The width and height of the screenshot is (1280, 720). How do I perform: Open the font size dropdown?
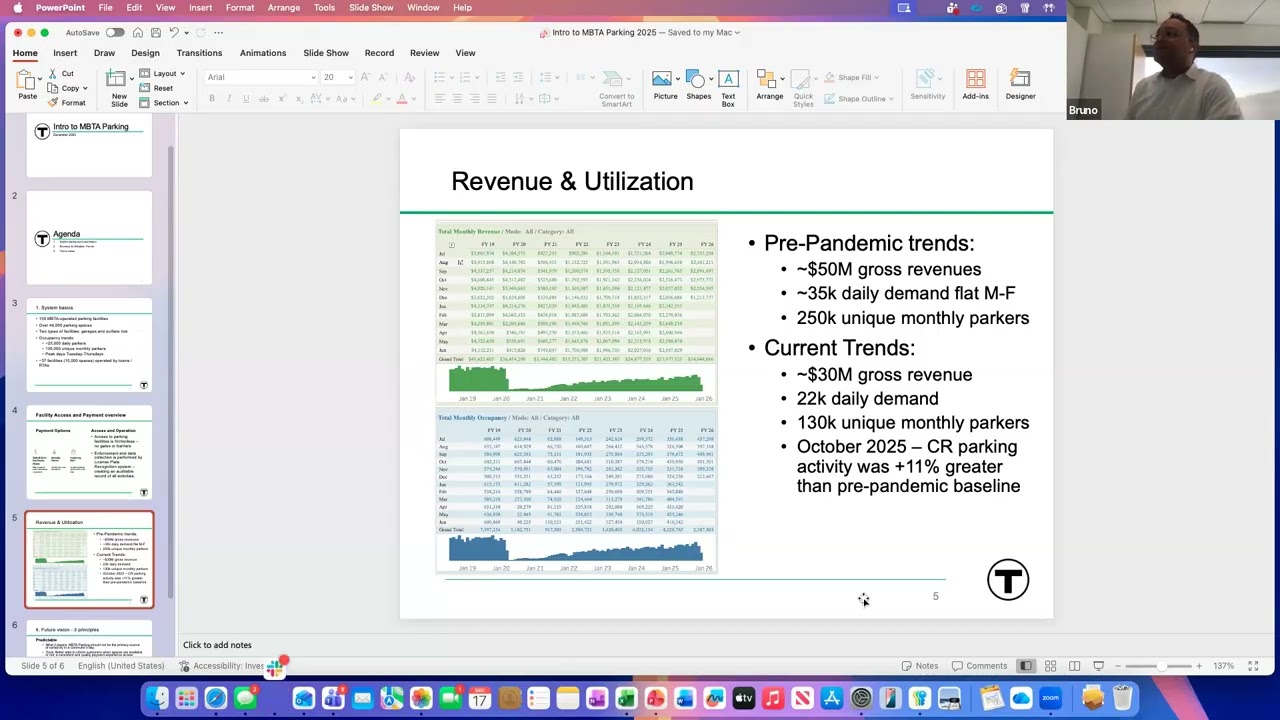point(350,77)
